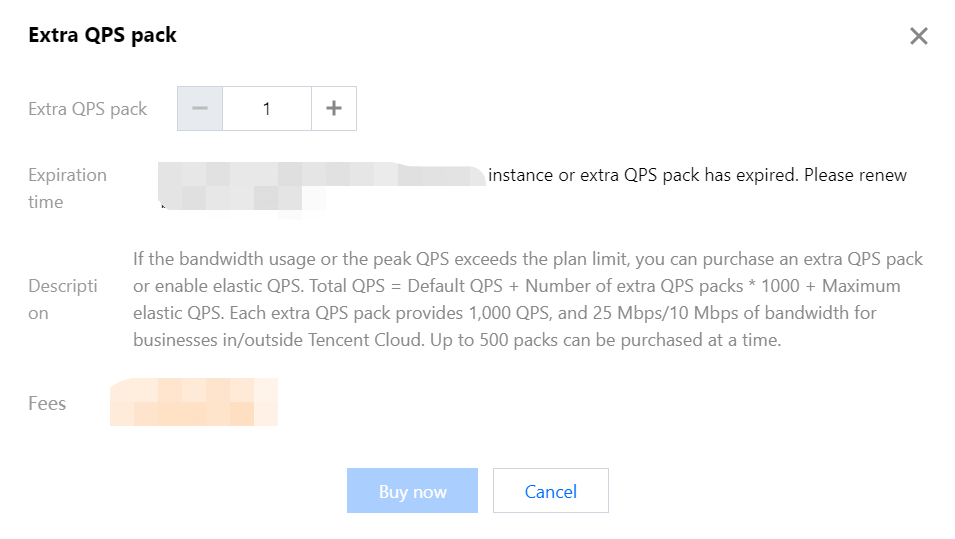Viewport: 955px width, 539px height.
Task: Cancel the extra QPS pack purchase
Action: [550, 491]
